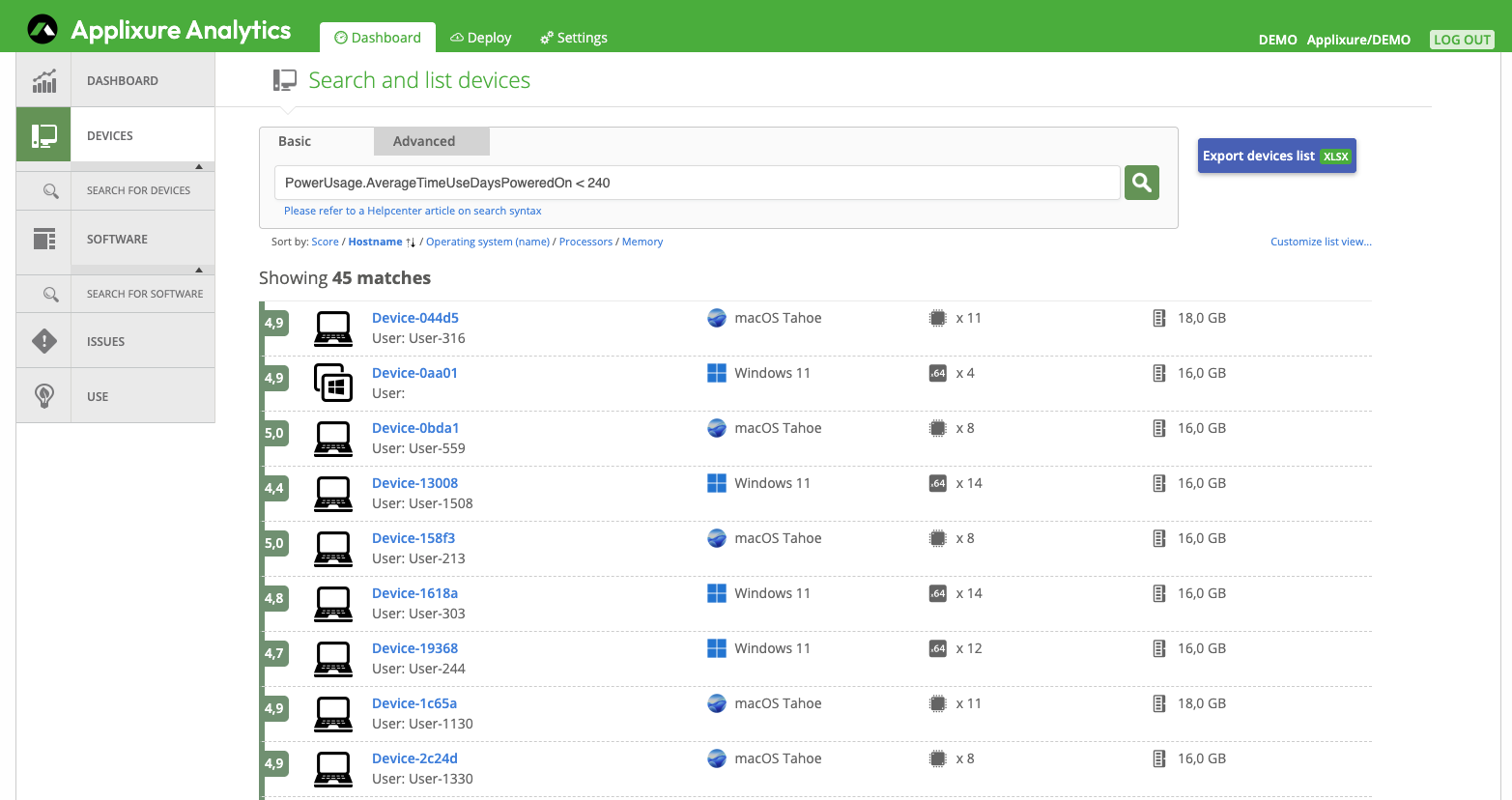Toggle Hostname sort direction arrows
Image resolution: width=1512 pixels, height=800 pixels.
point(411,243)
